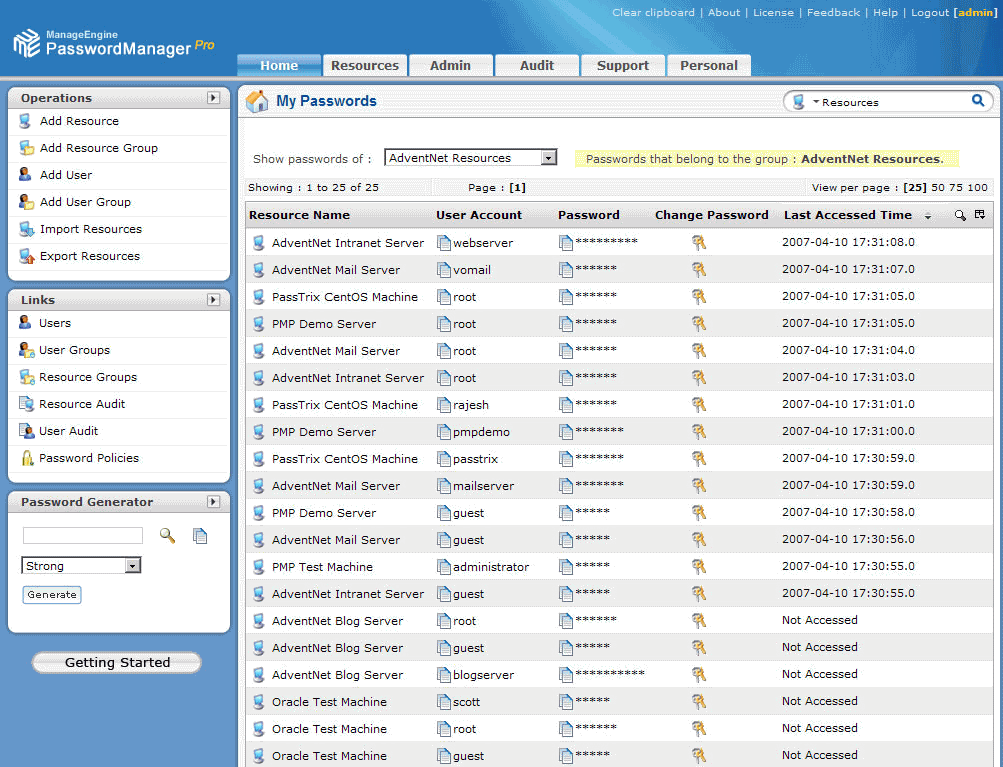The height and width of the screenshot is (767, 1003).
Task: Click the change password key for blogserver
Action: click(699, 674)
